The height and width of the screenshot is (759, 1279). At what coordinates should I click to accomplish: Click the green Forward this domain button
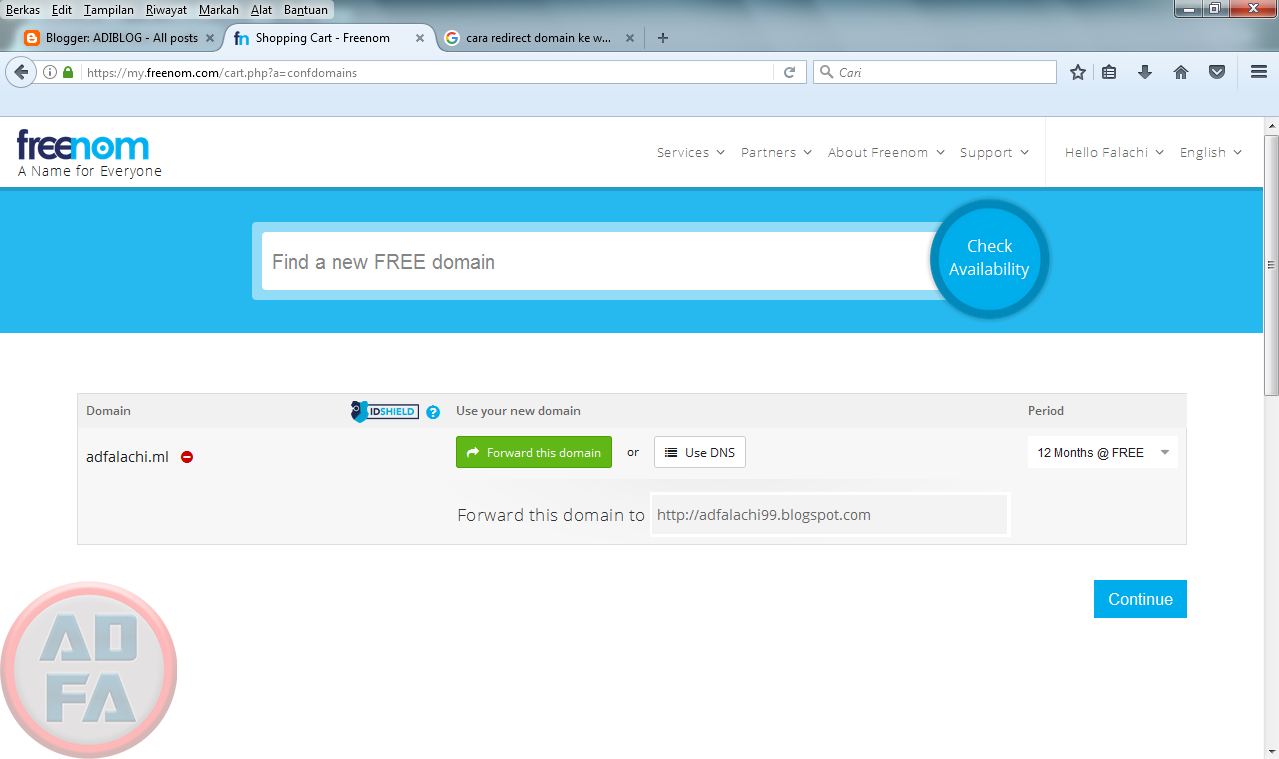[x=534, y=452]
